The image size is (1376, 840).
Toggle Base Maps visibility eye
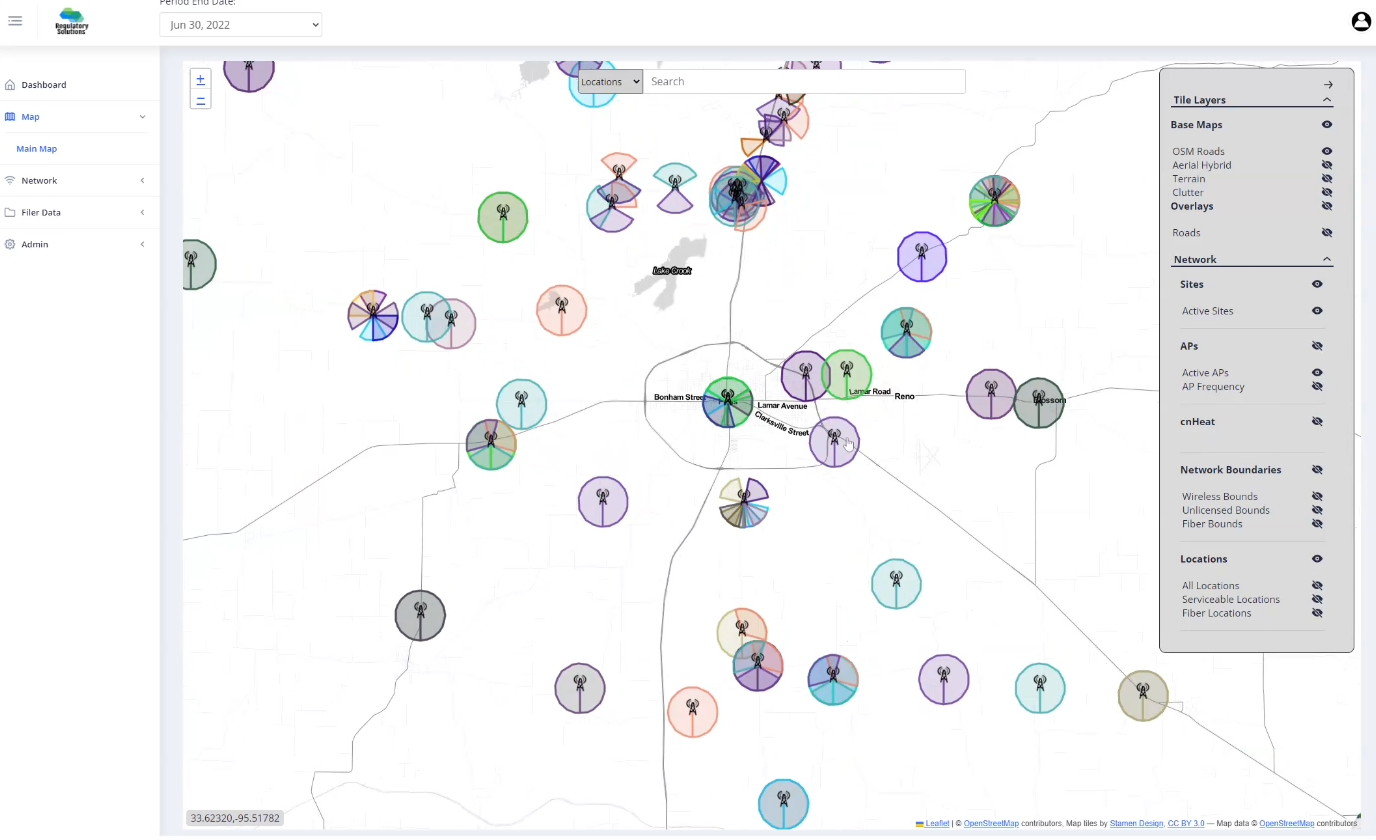tap(1327, 125)
